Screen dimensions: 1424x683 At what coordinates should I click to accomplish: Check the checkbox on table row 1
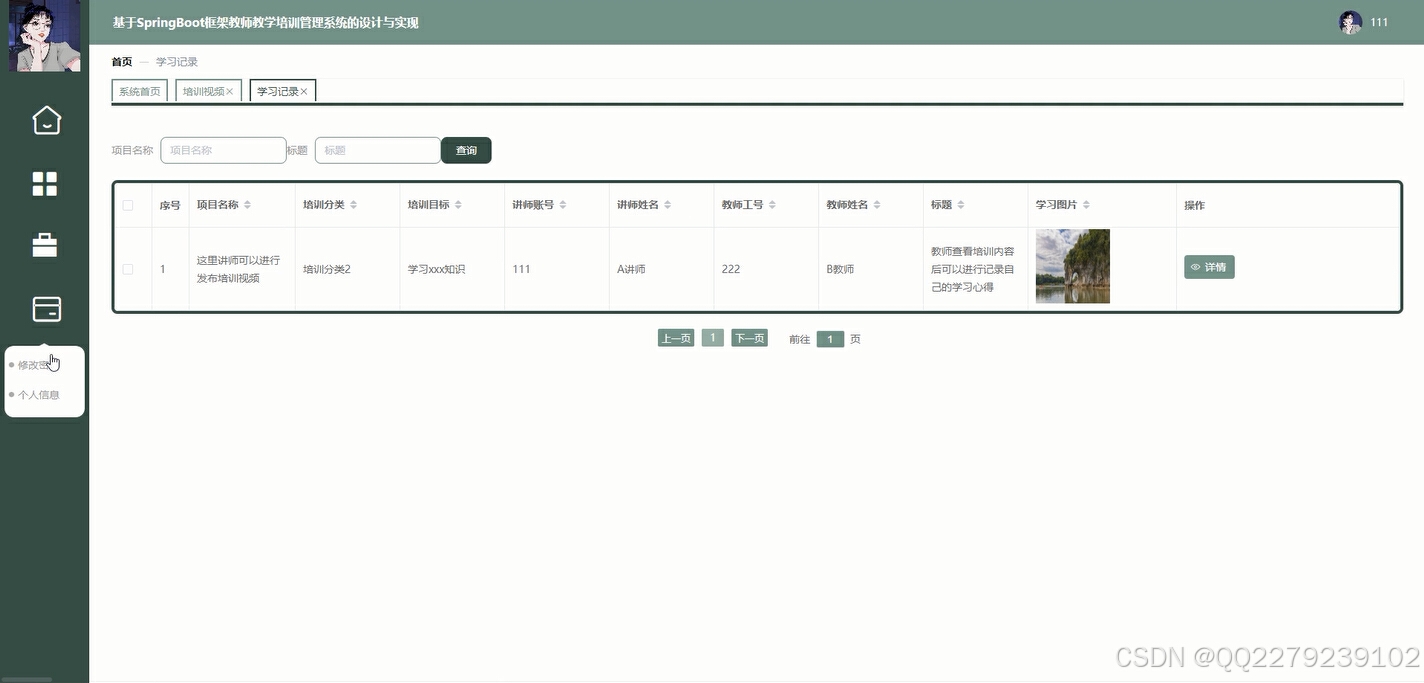click(127, 269)
